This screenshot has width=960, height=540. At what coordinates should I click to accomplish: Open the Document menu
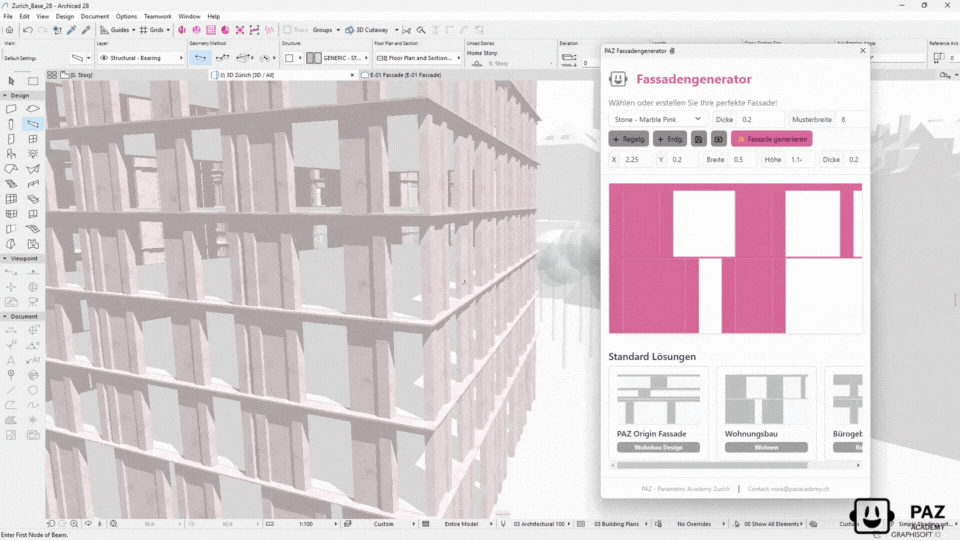pos(95,17)
